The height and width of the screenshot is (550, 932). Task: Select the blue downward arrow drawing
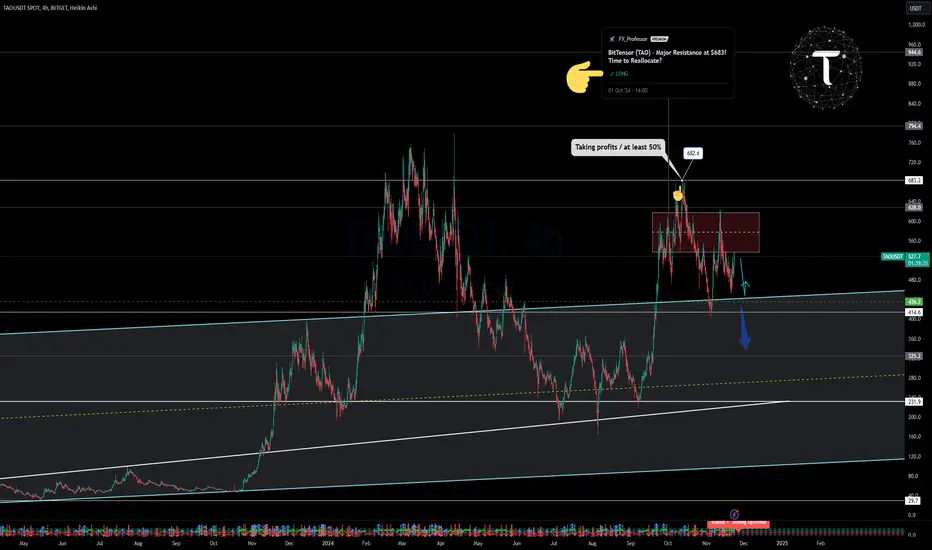coord(744,328)
